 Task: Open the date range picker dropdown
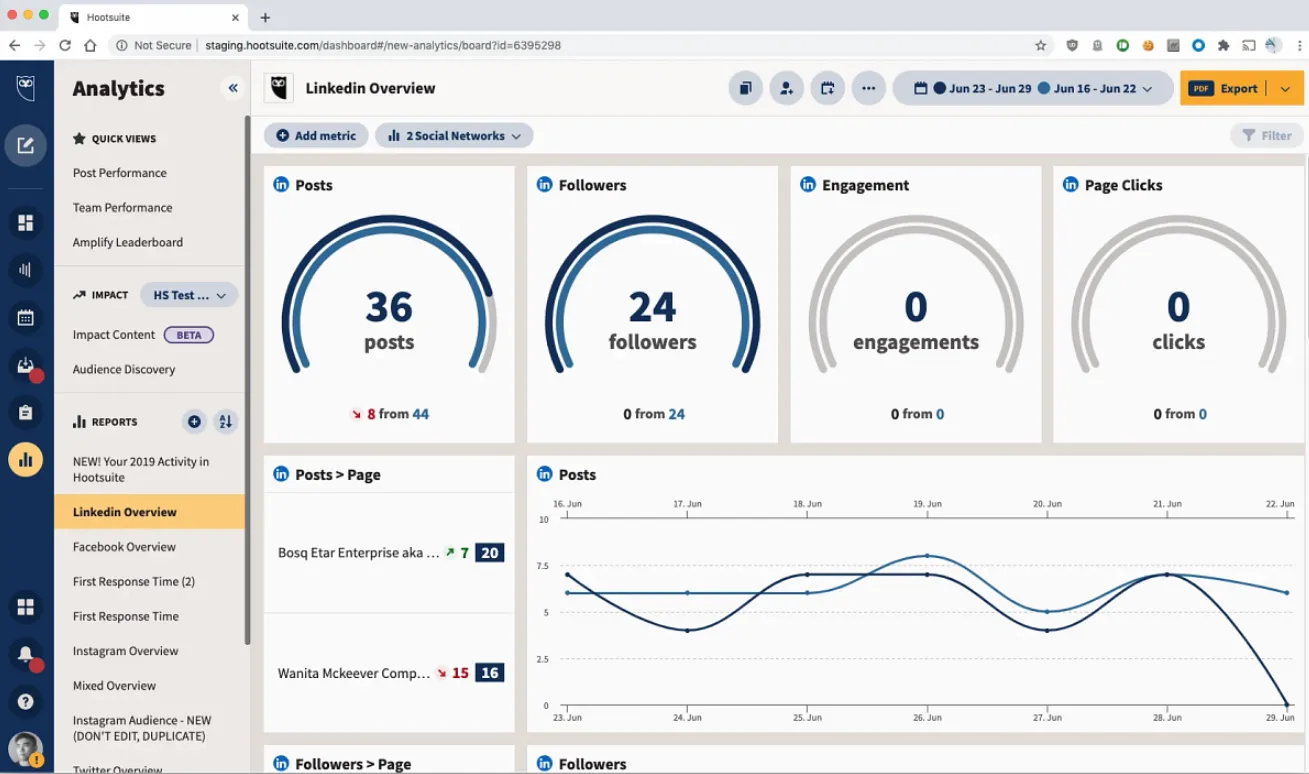(x=1033, y=88)
